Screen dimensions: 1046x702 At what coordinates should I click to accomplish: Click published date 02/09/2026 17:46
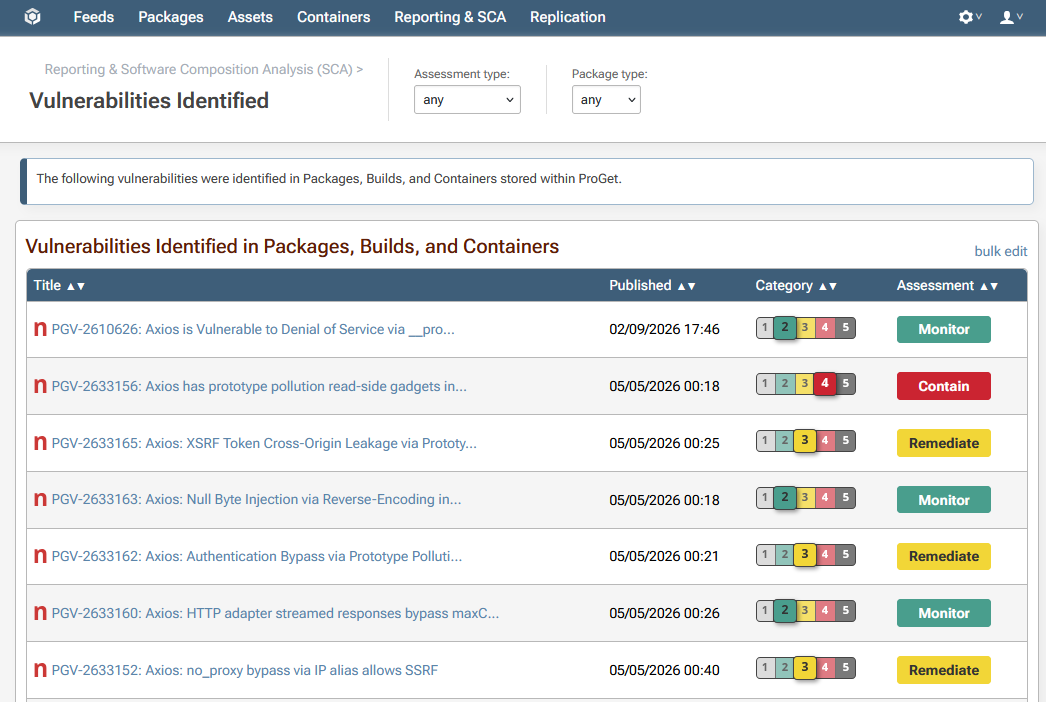pyautogui.click(x=664, y=329)
